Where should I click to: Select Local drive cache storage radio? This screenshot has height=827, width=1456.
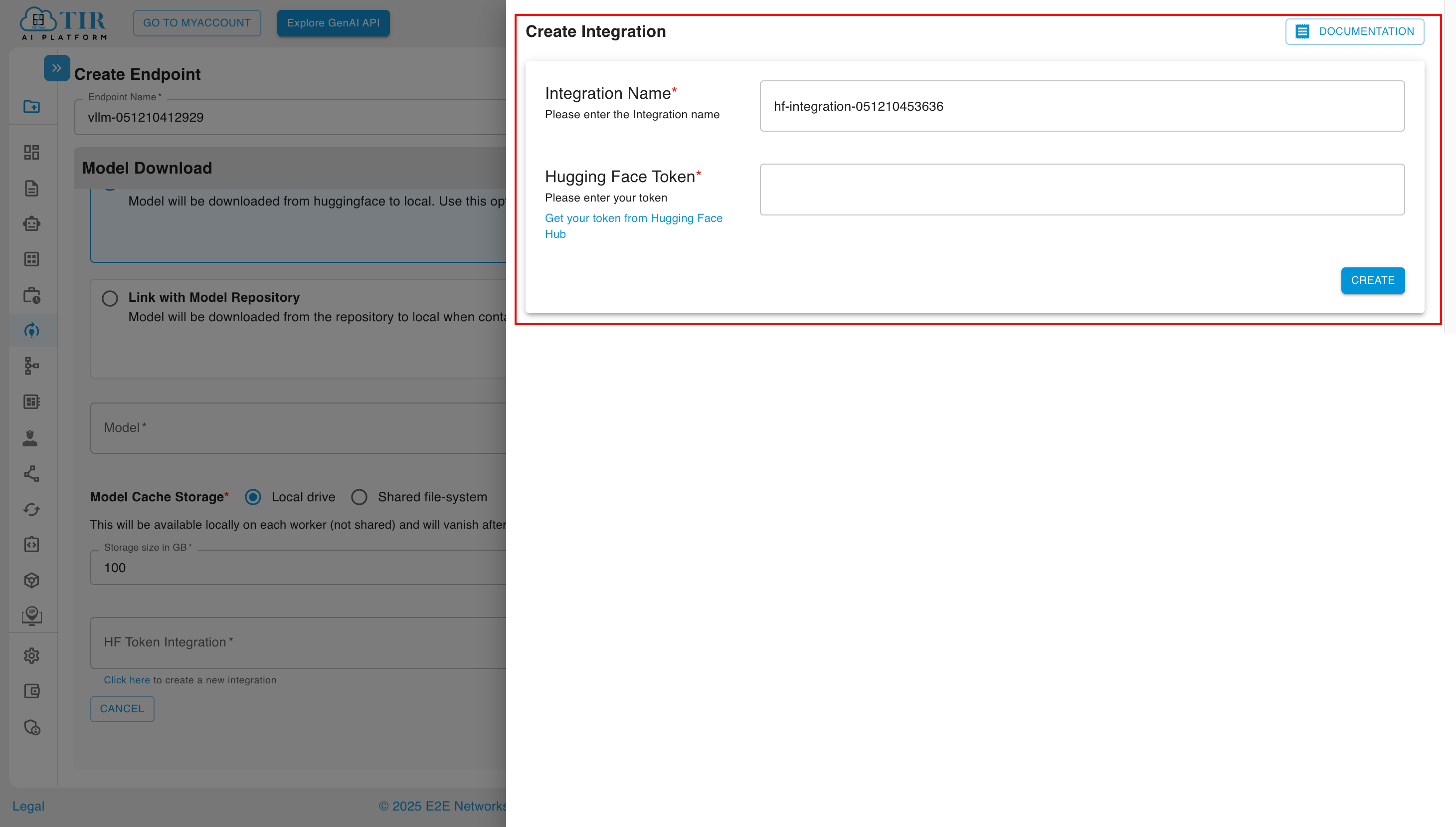[253, 497]
